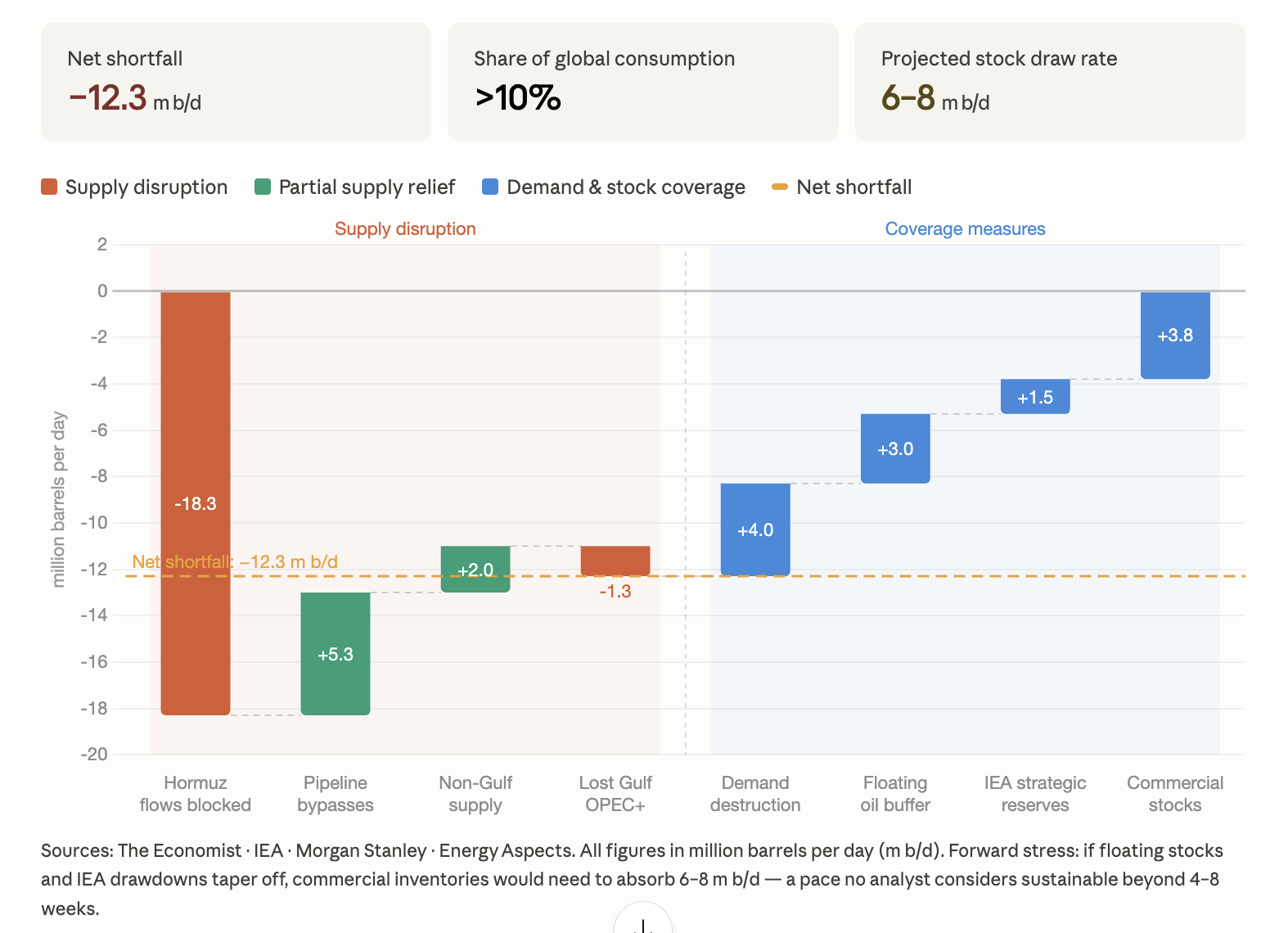Click the 'Lost Gulf OPEC+' axis label
Viewport: 1288px width, 933px height.
pyautogui.click(x=615, y=794)
